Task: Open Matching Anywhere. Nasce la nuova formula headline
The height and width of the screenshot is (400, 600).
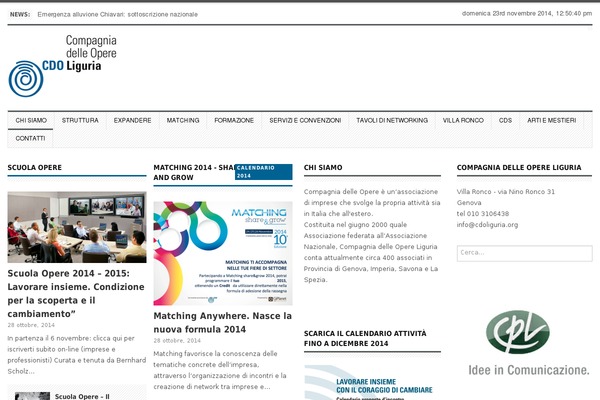Action: pyautogui.click(x=222, y=323)
